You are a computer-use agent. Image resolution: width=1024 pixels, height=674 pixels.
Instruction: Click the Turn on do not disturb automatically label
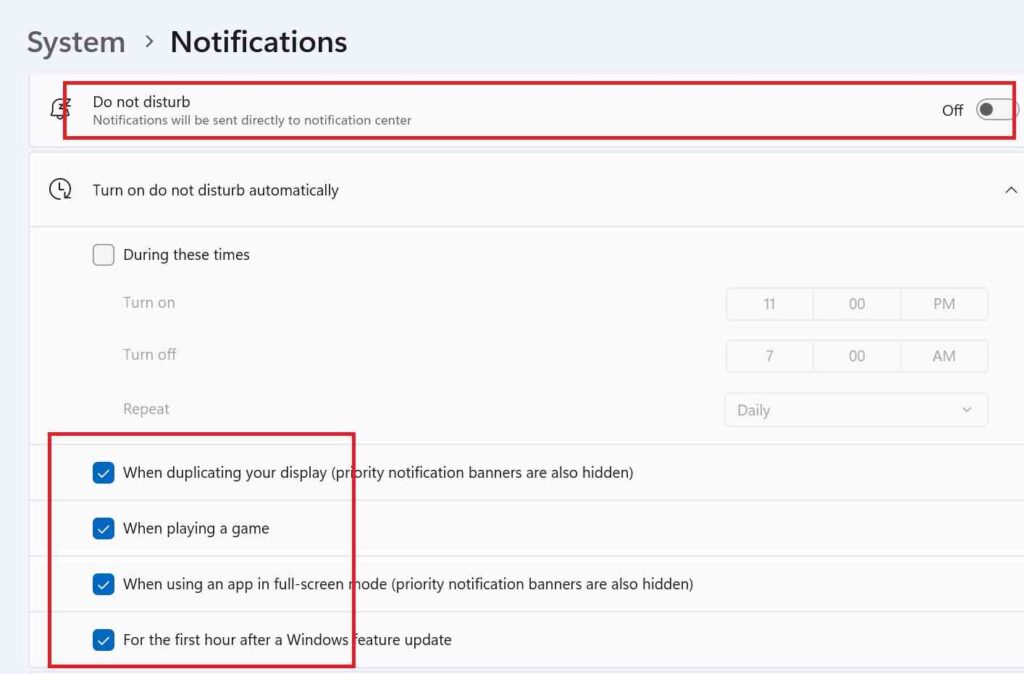tap(216, 190)
